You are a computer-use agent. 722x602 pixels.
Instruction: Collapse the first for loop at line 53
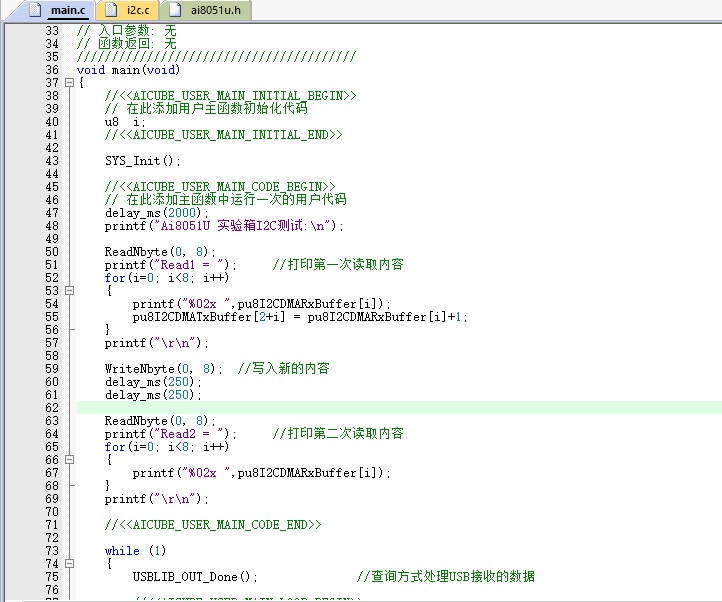pyautogui.click(x=70, y=291)
